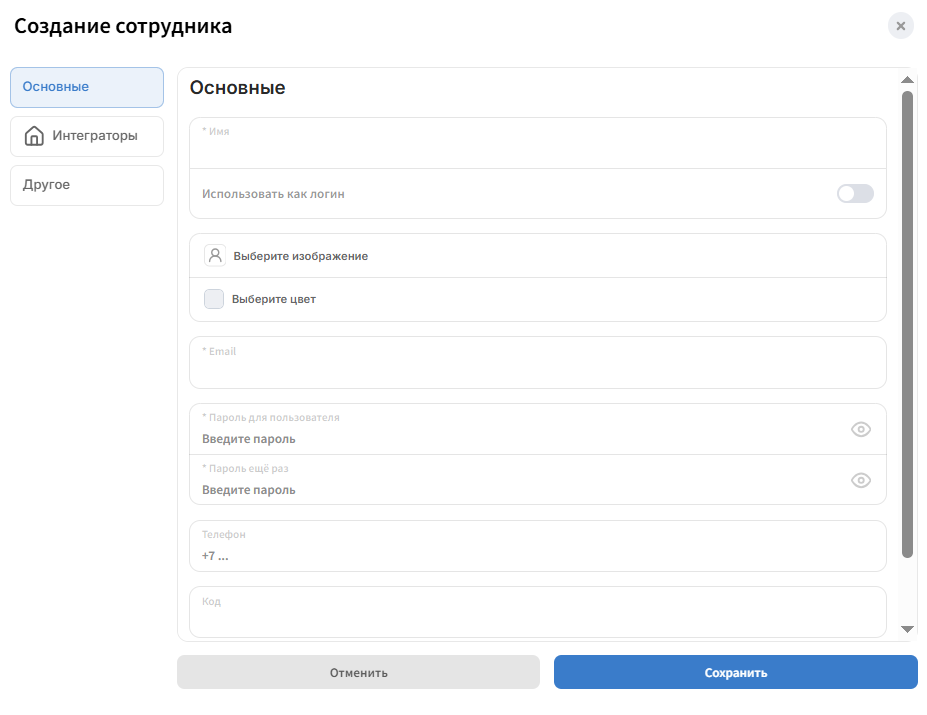This screenshot has width=927, height=715.
Task: Focus the Email input field
Action: point(537,363)
